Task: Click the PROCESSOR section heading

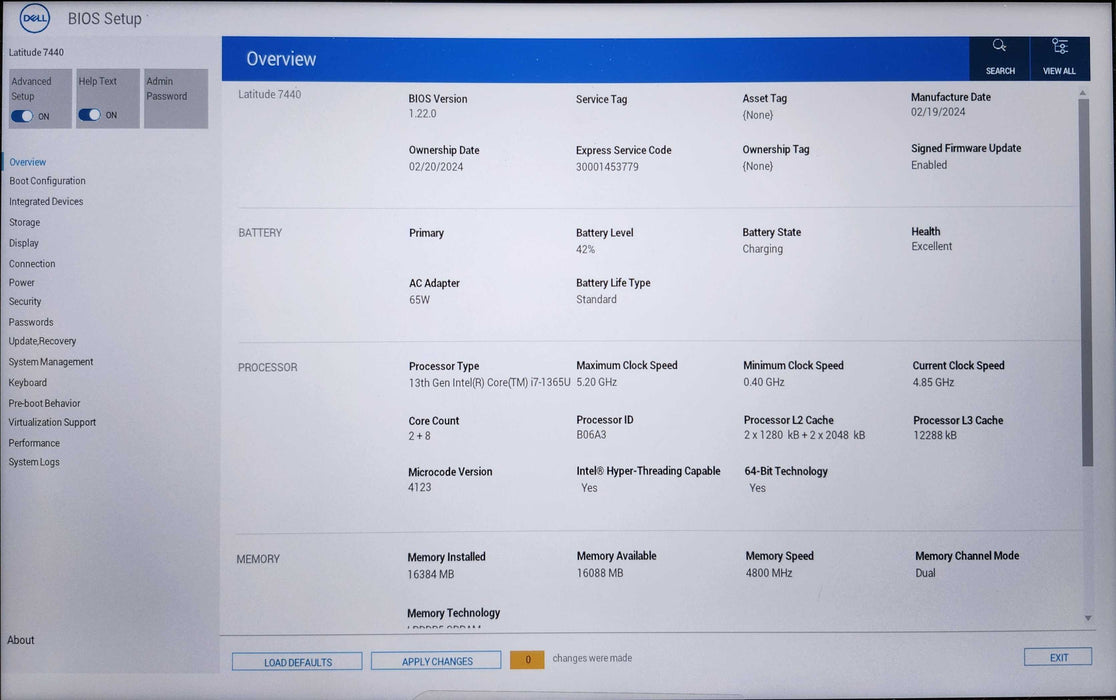Action: click(268, 367)
